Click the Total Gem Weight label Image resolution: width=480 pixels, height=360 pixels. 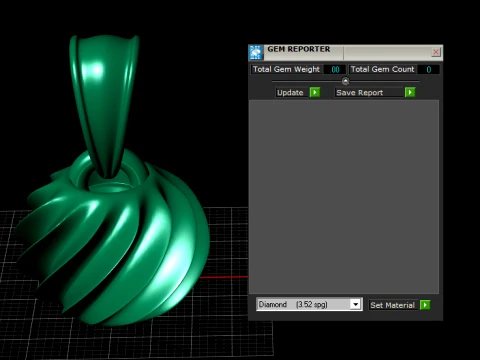pyautogui.click(x=286, y=69)
